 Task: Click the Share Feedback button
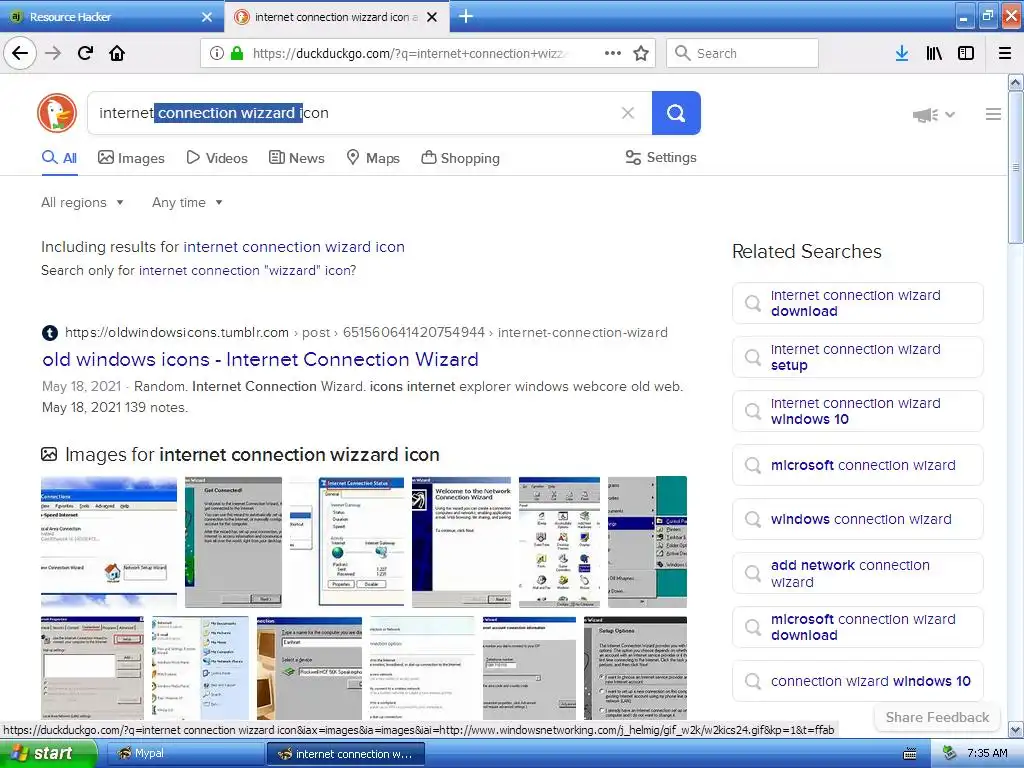(x=937, y=717)
